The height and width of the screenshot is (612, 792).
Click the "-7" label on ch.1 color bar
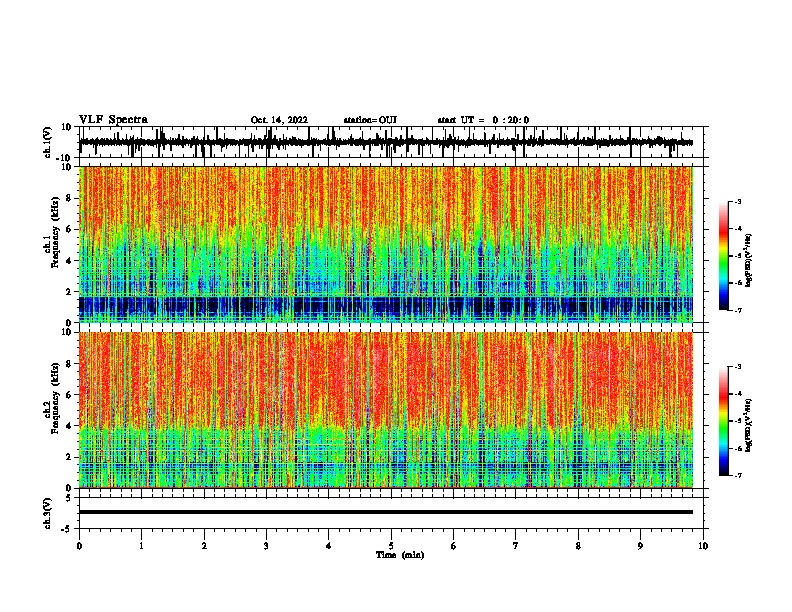pos(737,310)
